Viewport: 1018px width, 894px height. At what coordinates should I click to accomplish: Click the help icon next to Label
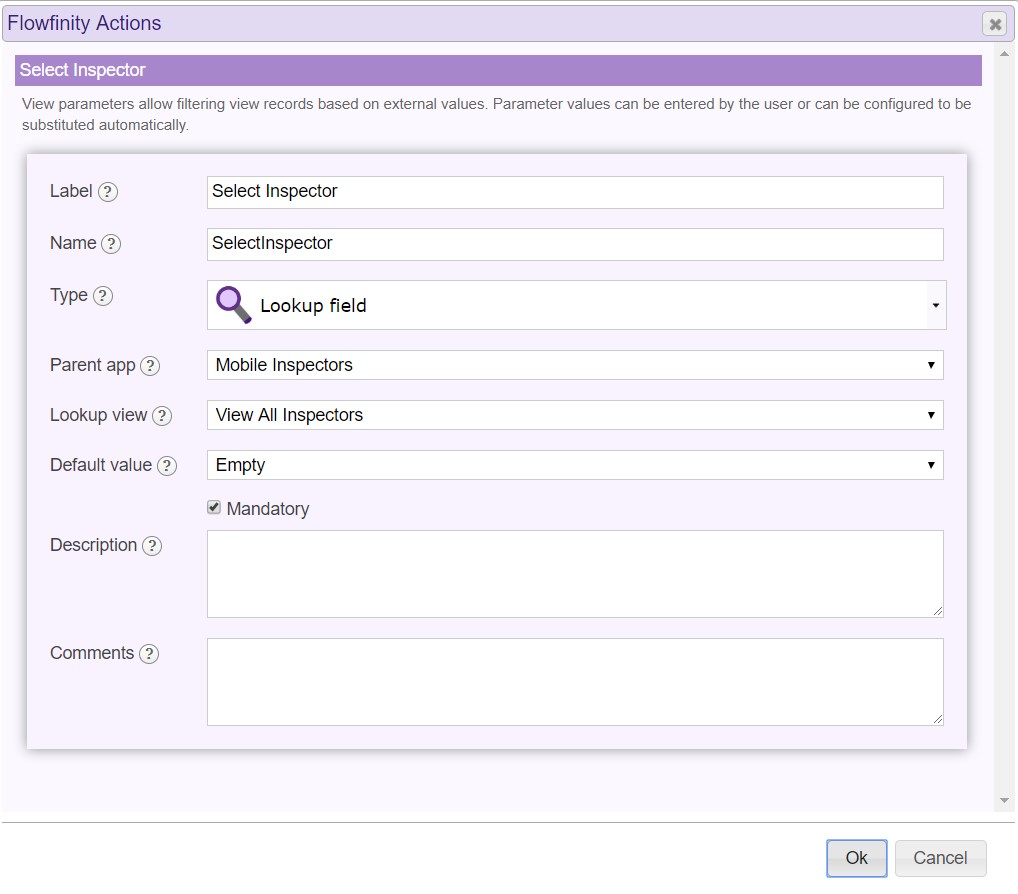coord(108,192)
